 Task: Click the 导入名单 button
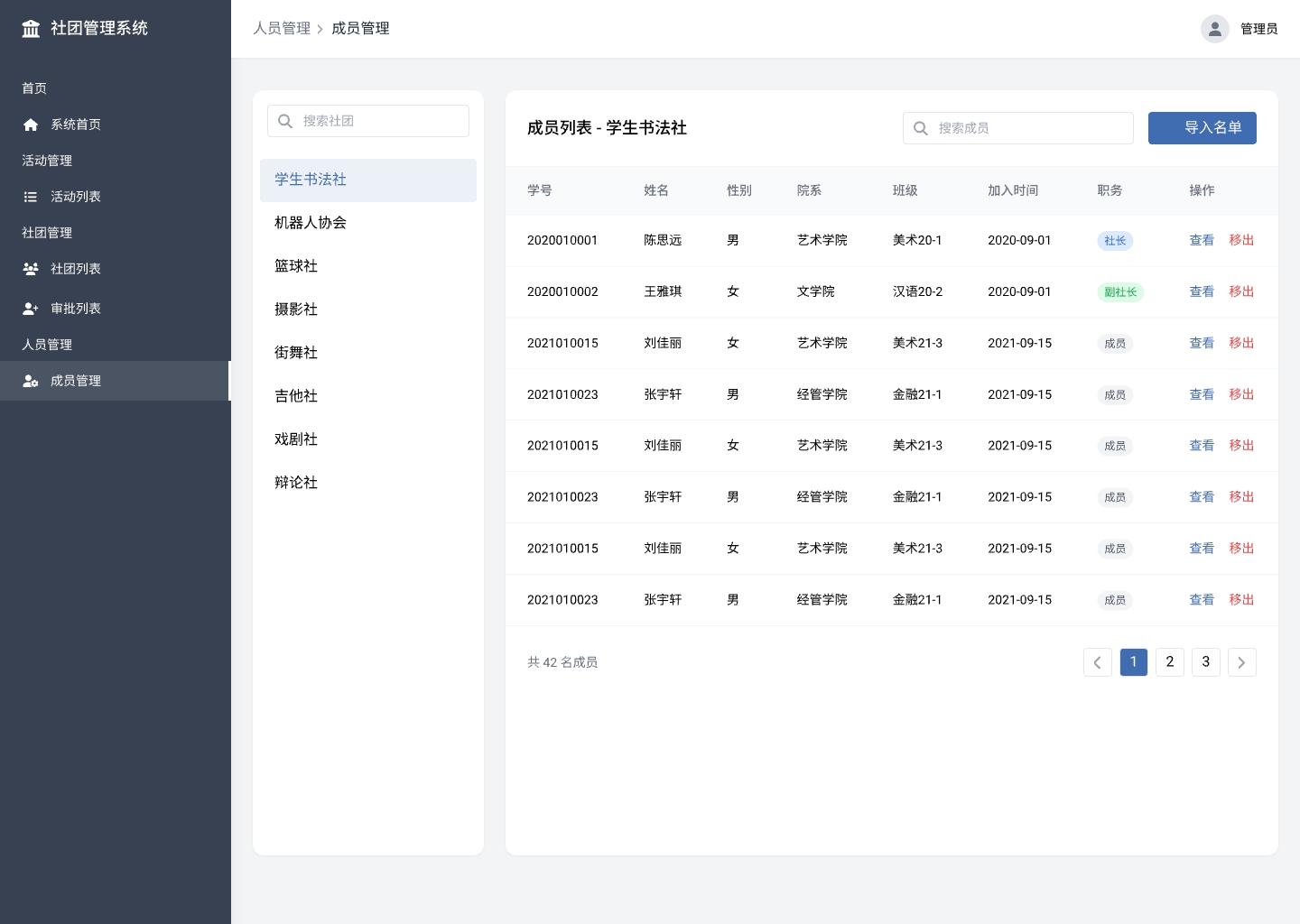pyautogui.click(x=1202, y=128)
